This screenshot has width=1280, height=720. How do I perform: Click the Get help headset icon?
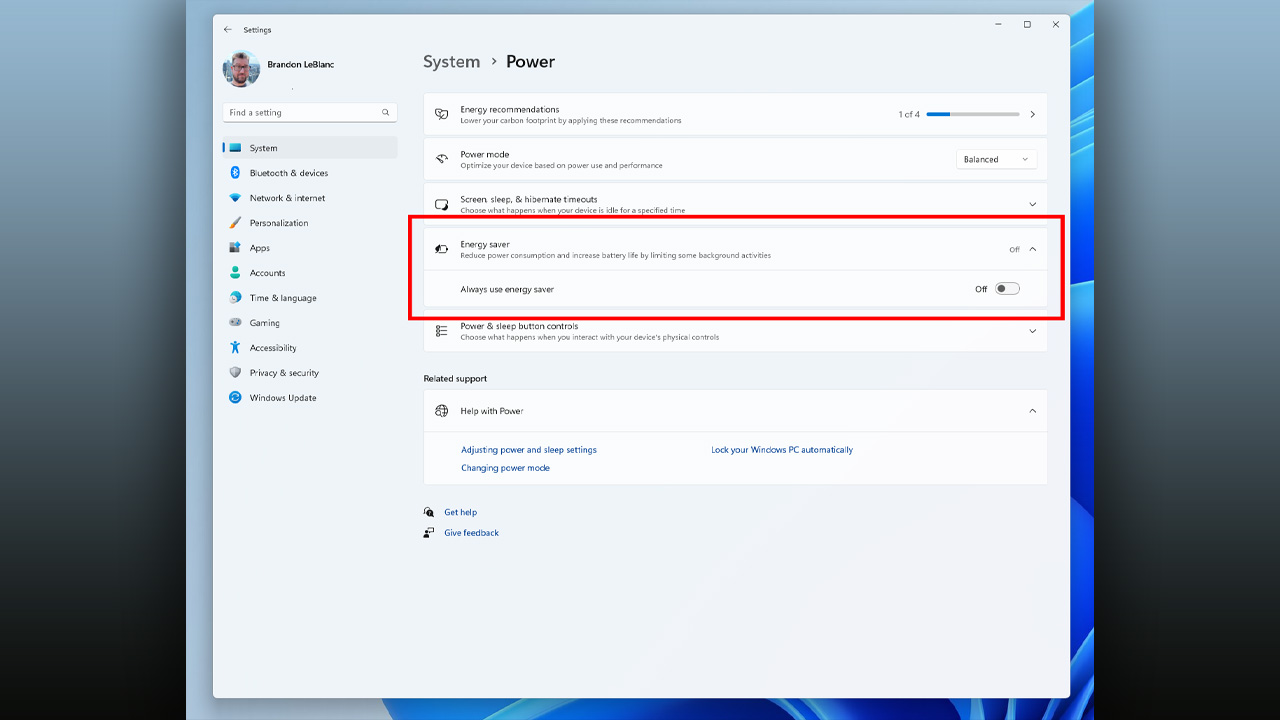(429, 512)
